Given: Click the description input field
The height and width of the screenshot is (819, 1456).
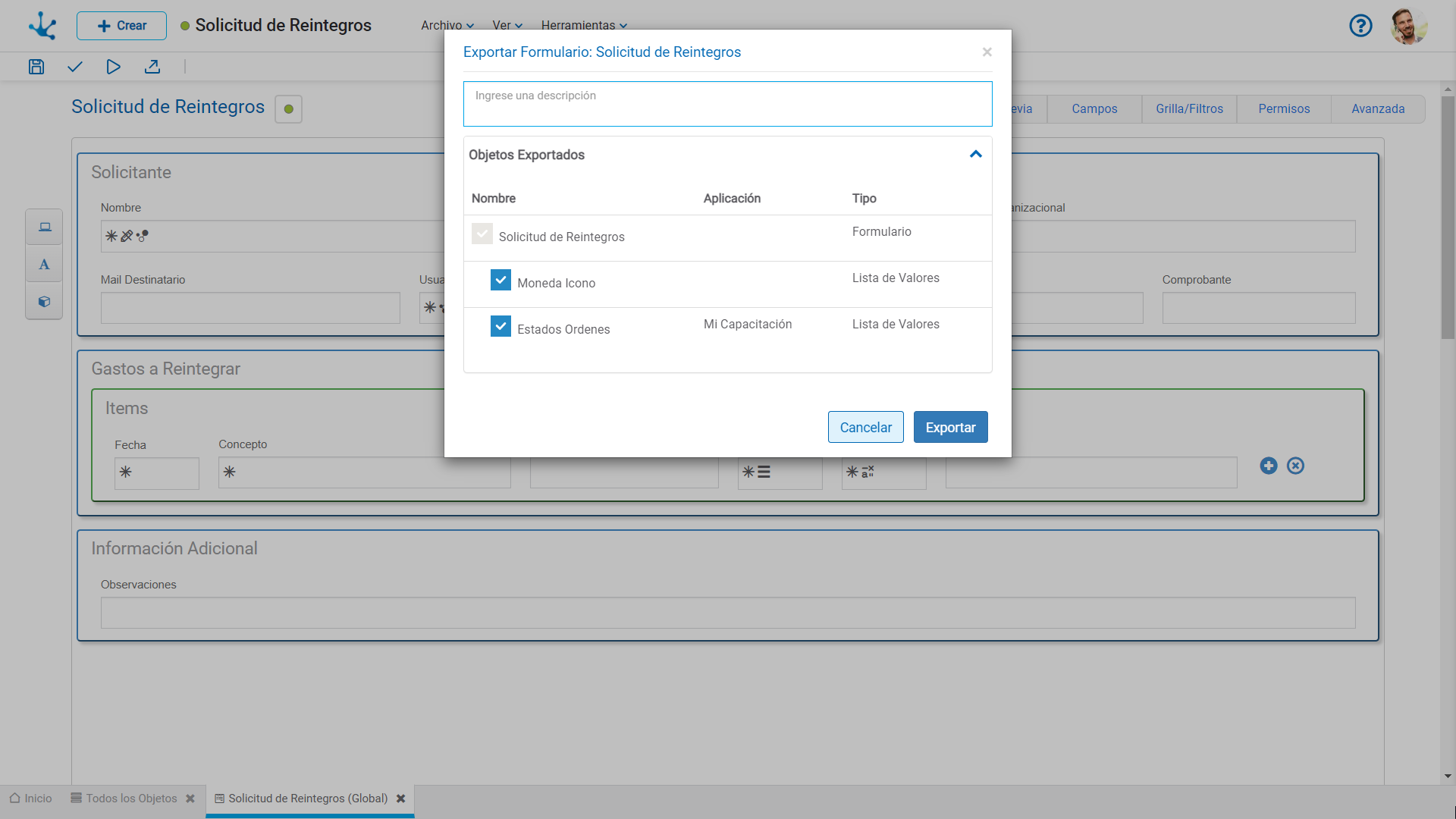Looking at the screenshot, I should 727,104.
